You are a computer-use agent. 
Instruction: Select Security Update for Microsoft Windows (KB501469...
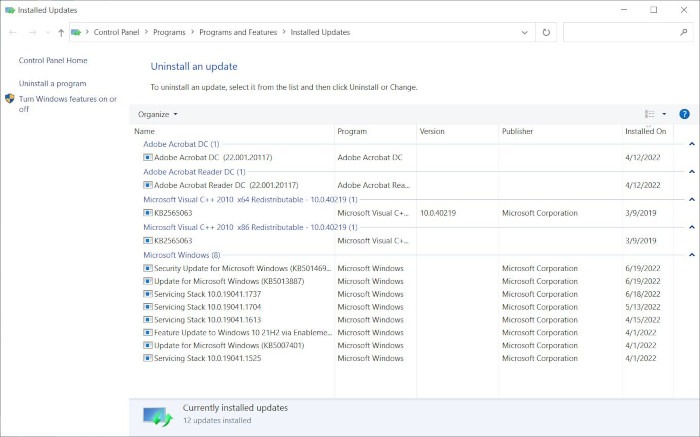(243, 268)
